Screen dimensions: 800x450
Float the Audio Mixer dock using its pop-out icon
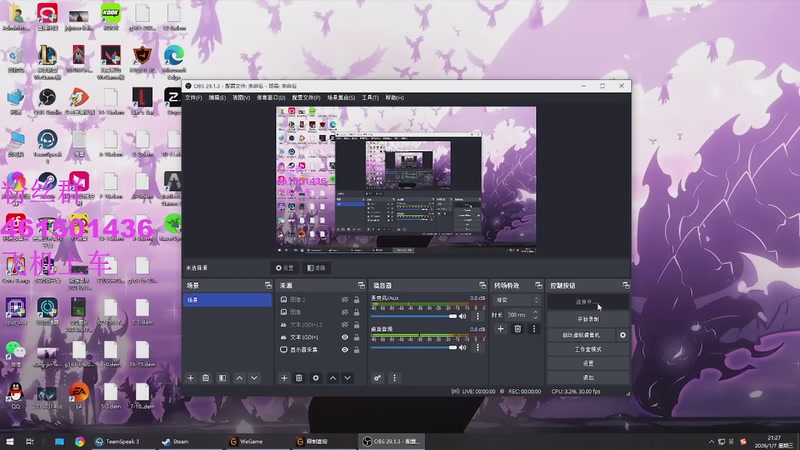point(482,286)
